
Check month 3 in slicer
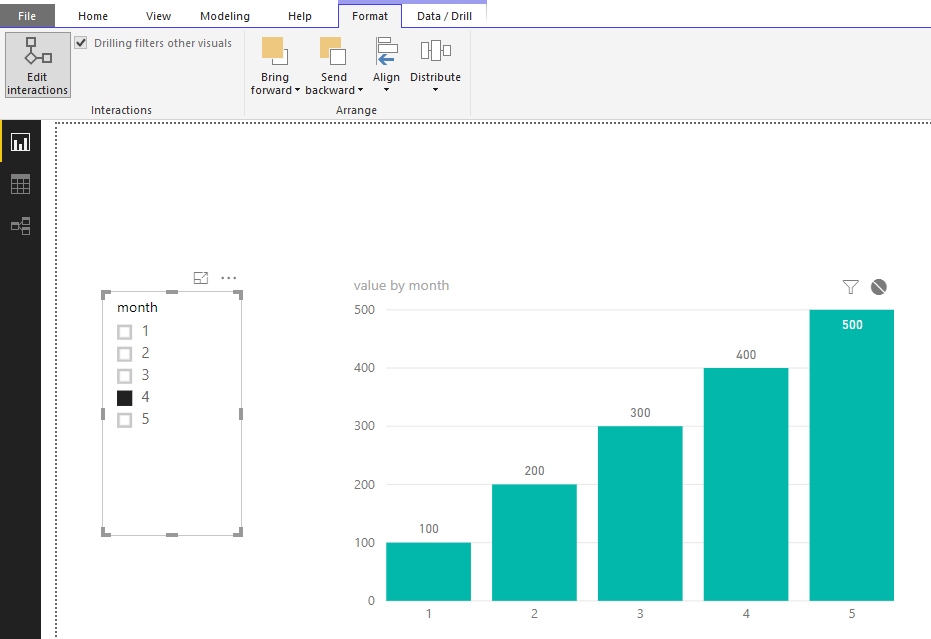point(125,376)
